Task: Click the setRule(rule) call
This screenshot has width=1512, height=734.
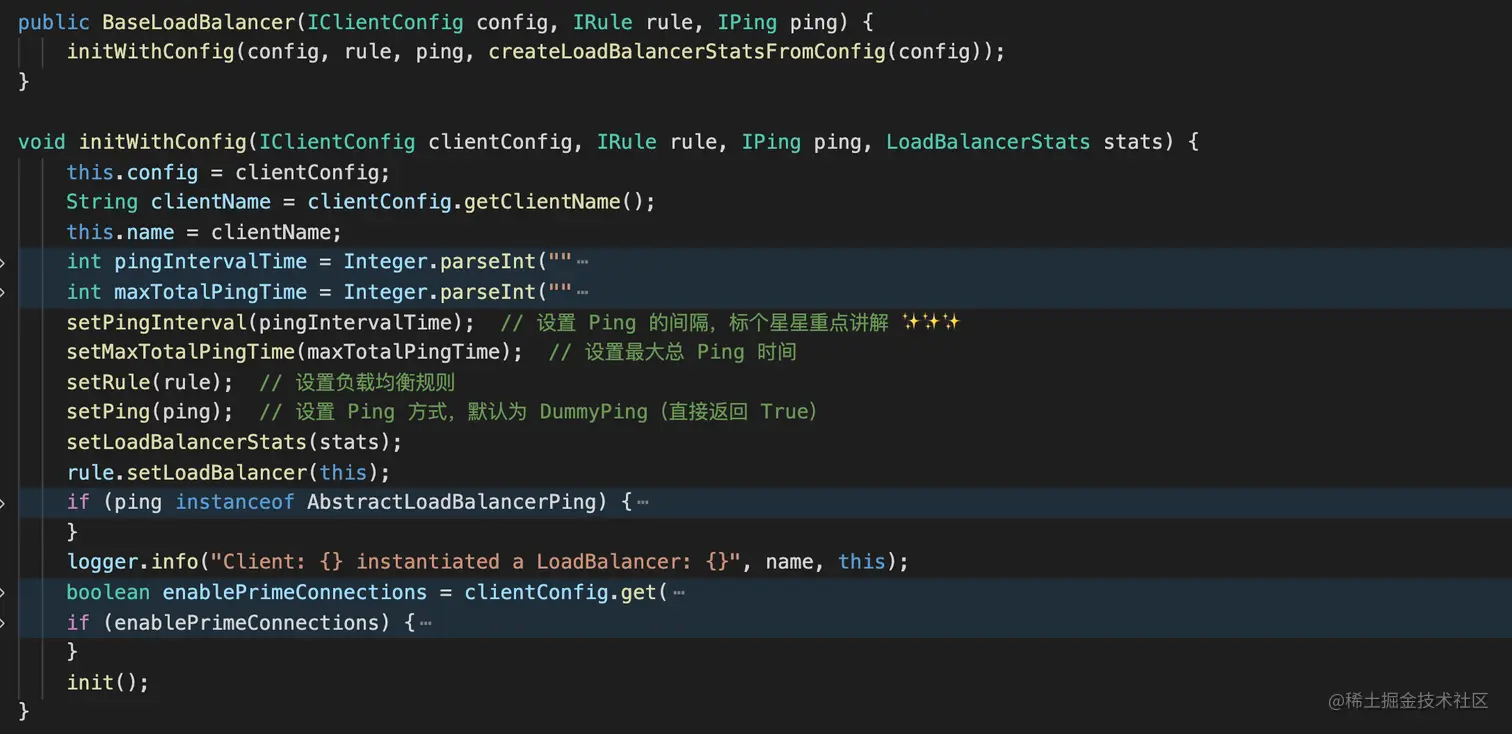Action: 150,382
